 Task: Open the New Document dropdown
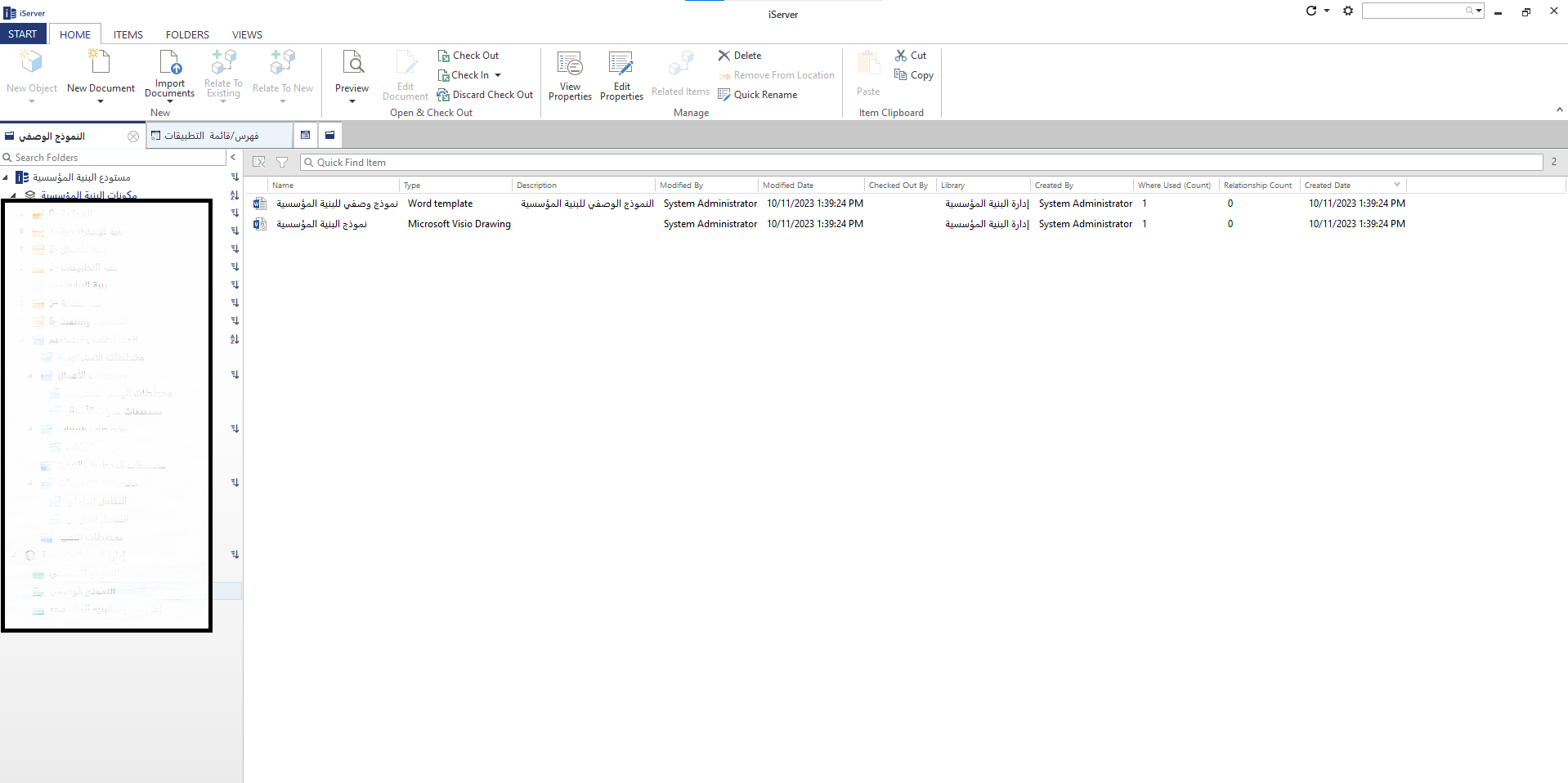101,101
